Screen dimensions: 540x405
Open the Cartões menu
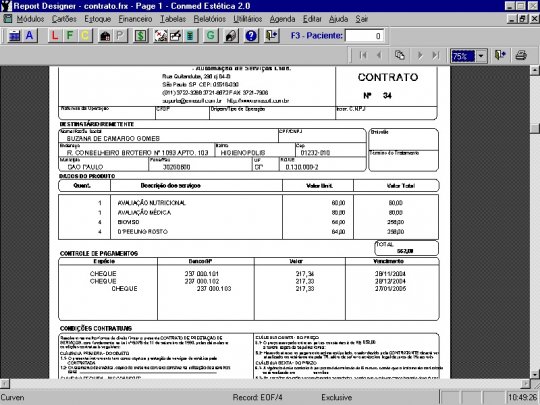pos(64,19)
